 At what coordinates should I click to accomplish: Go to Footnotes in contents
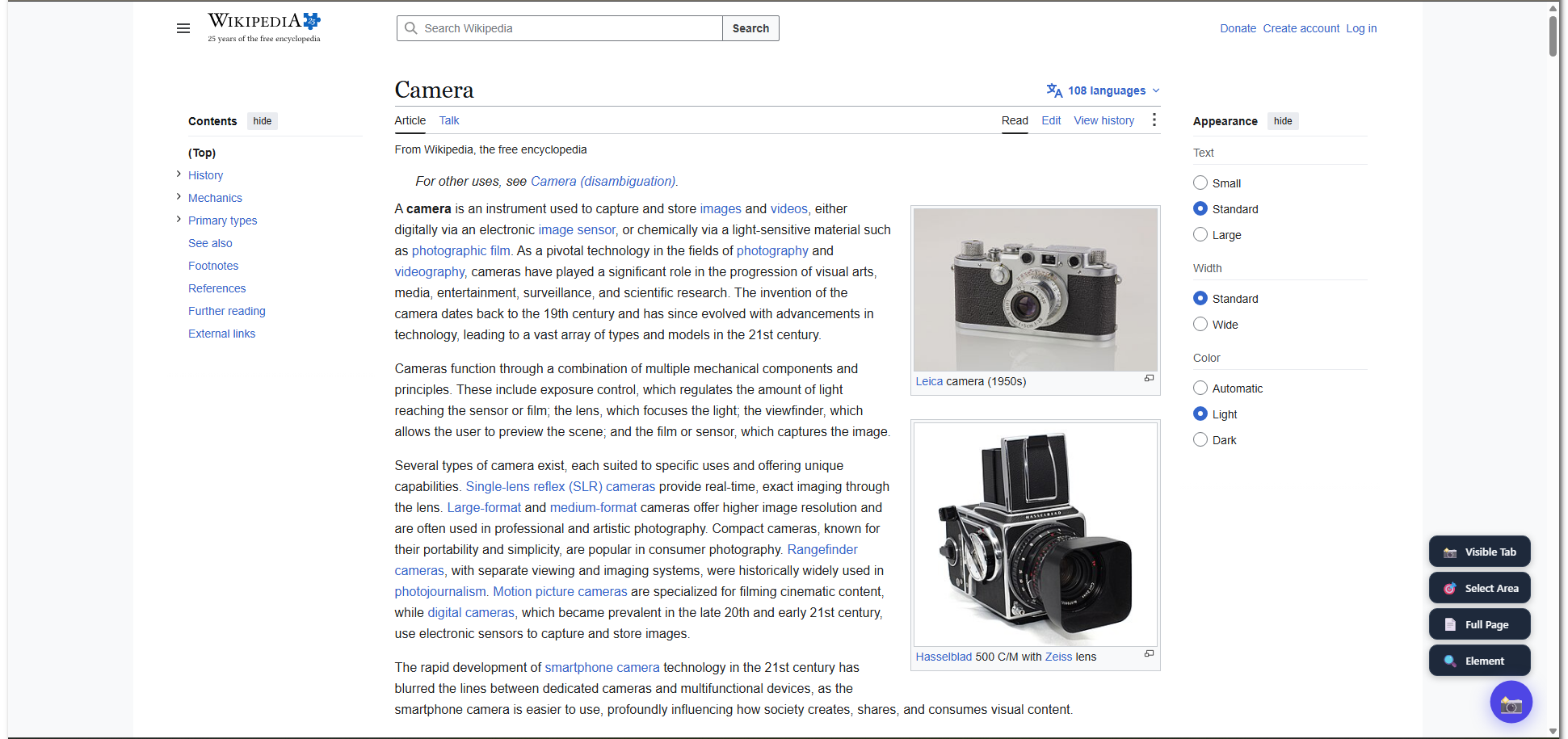point(213,266)
